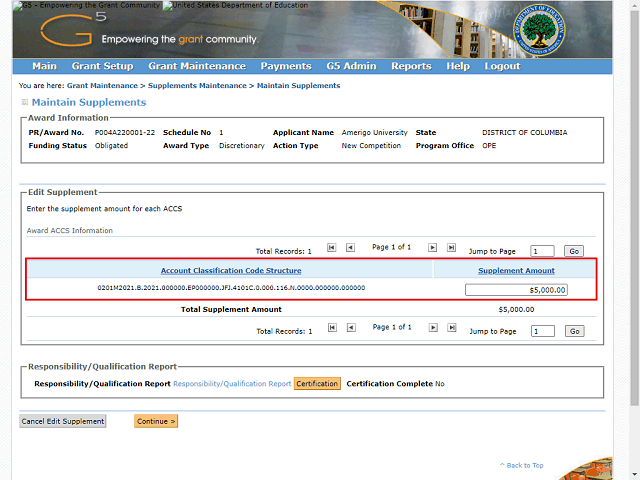Jump to last page in upper pagination
640x480 pixels.
[451, 248]
